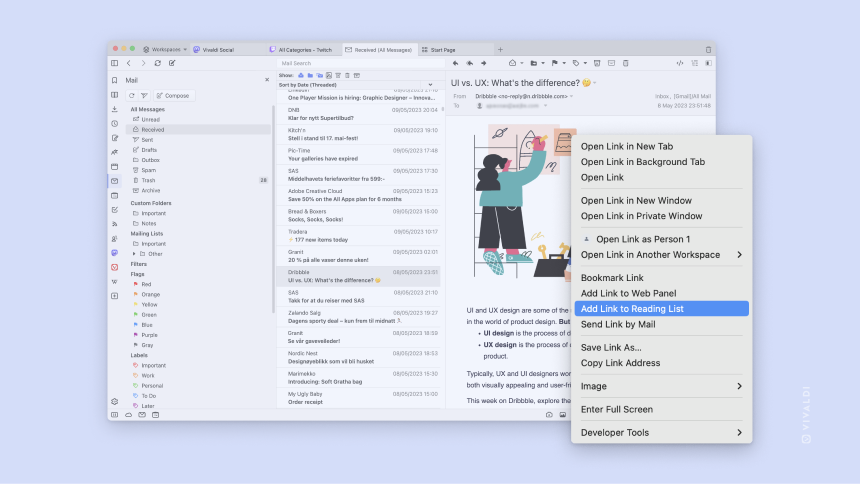The height and width of the screenshot is (484, 860).
Task: Toggle Show trash filter icon
Action: (347, 75)
